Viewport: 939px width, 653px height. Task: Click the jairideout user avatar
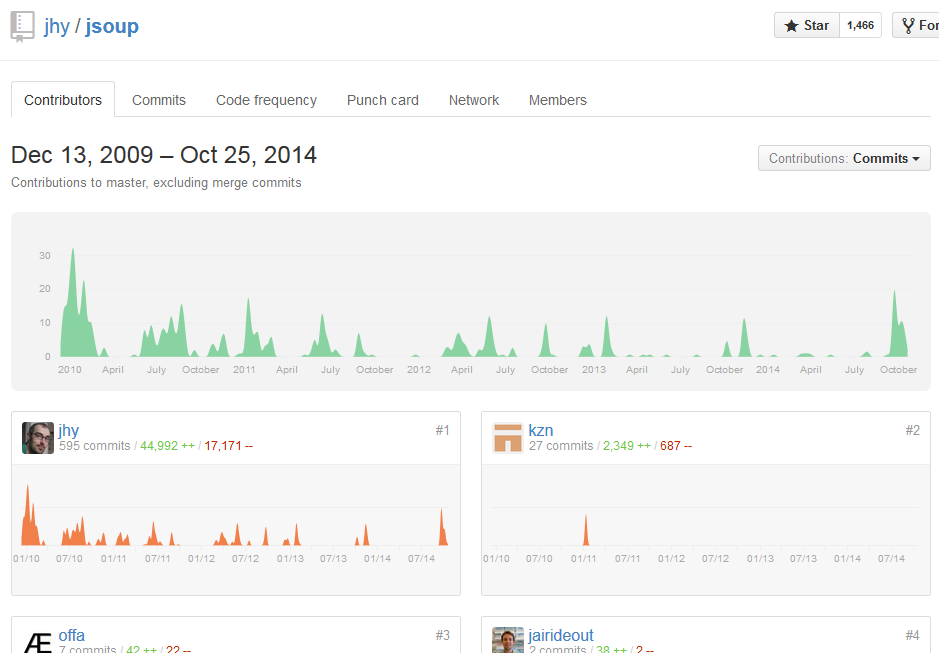coord(508,640)
